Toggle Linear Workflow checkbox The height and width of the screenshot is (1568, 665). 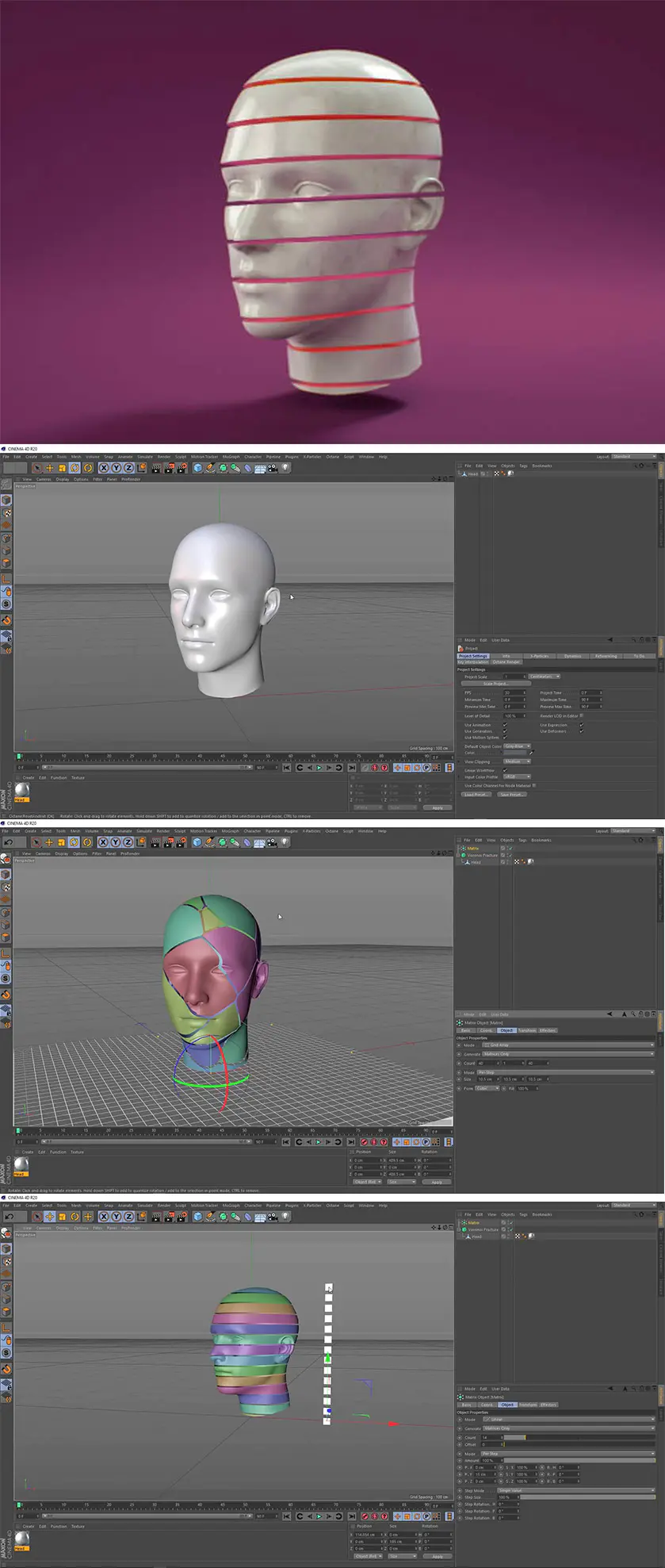coord(504,770)
